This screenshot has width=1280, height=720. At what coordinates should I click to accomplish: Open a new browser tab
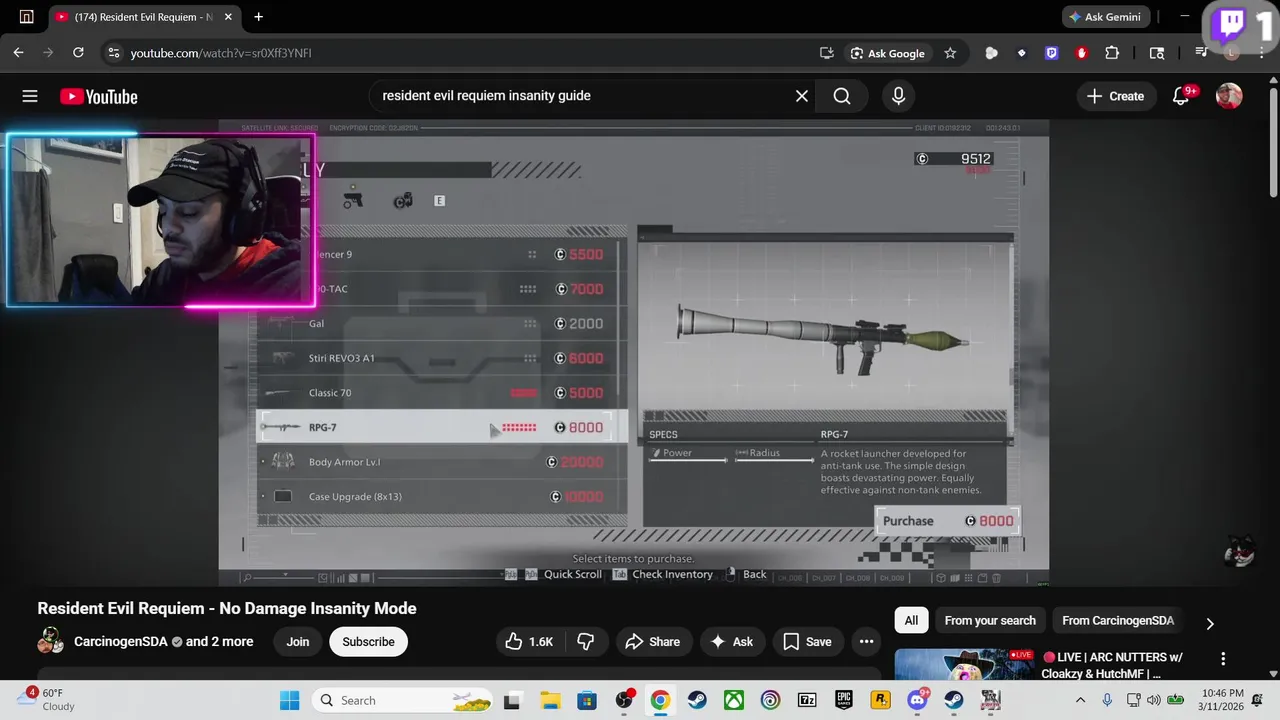(x=259, y=17)
